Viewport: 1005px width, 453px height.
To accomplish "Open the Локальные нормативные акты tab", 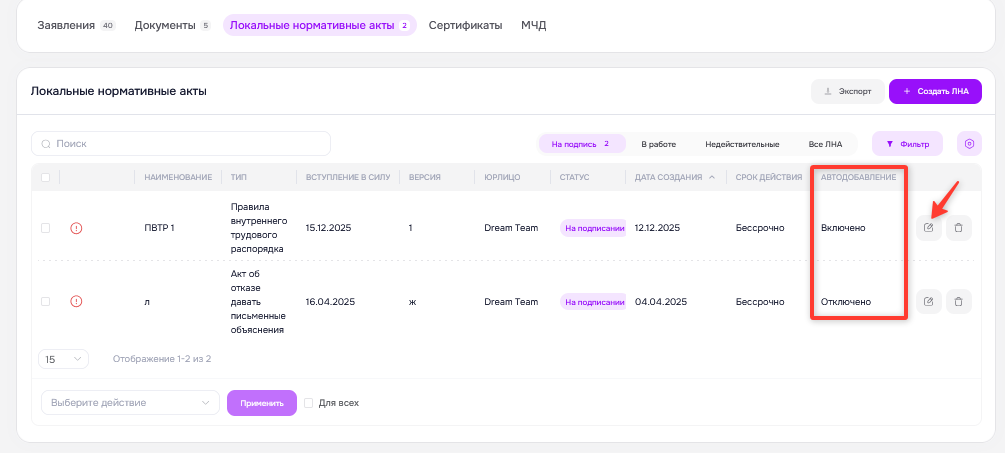I will click(x=319, y=26).
